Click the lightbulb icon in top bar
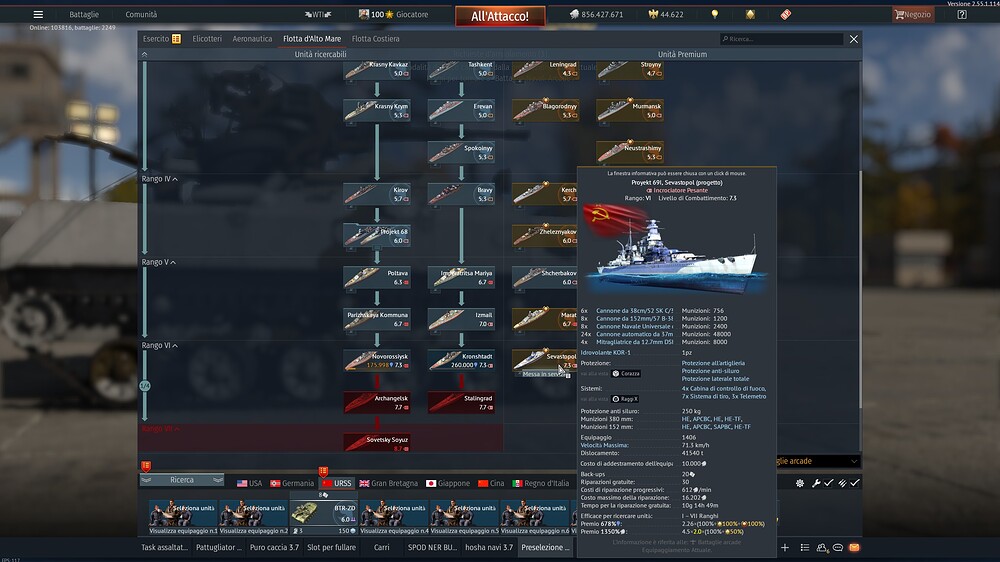 coord(714,14)
